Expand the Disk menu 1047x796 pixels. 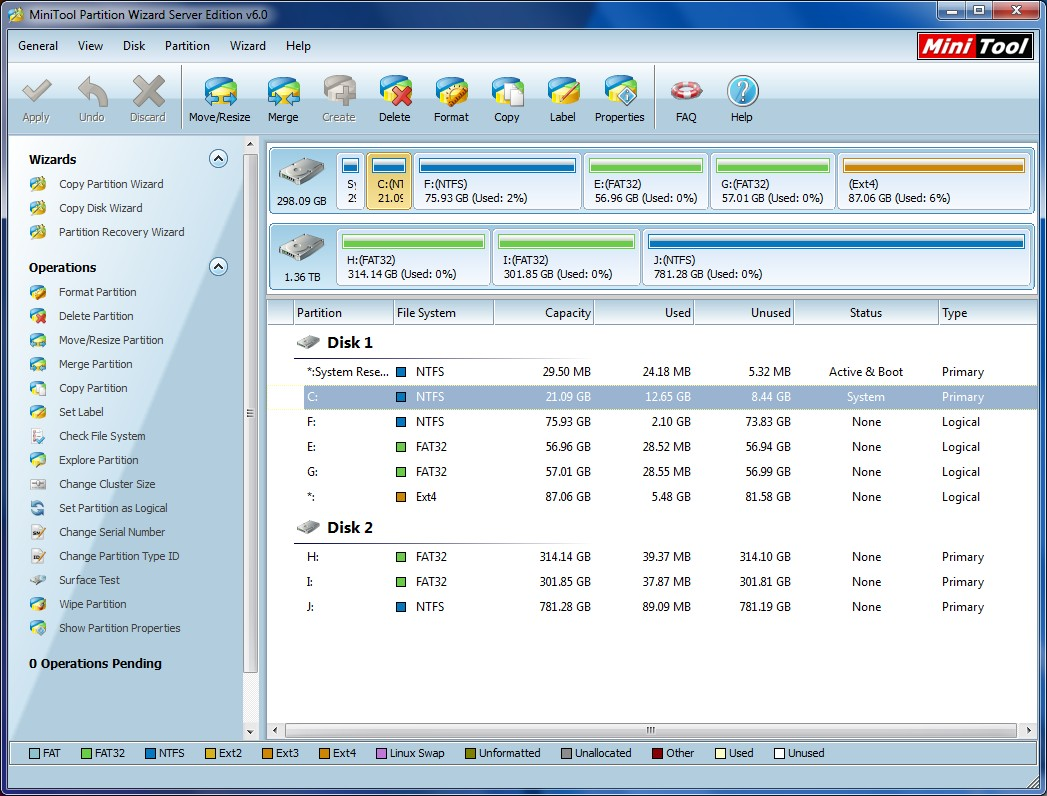[133, 46]
